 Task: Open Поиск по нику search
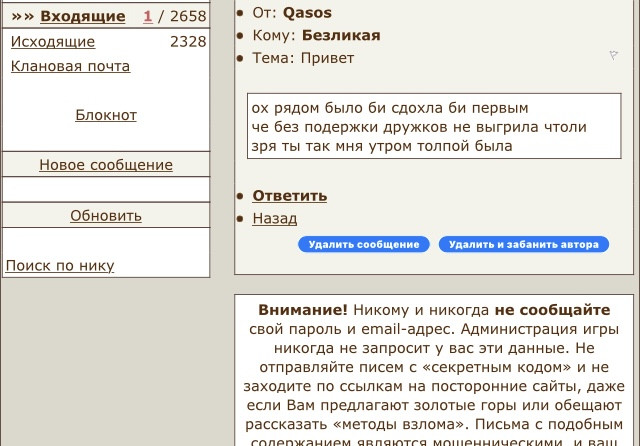click(x=60, y=266)
